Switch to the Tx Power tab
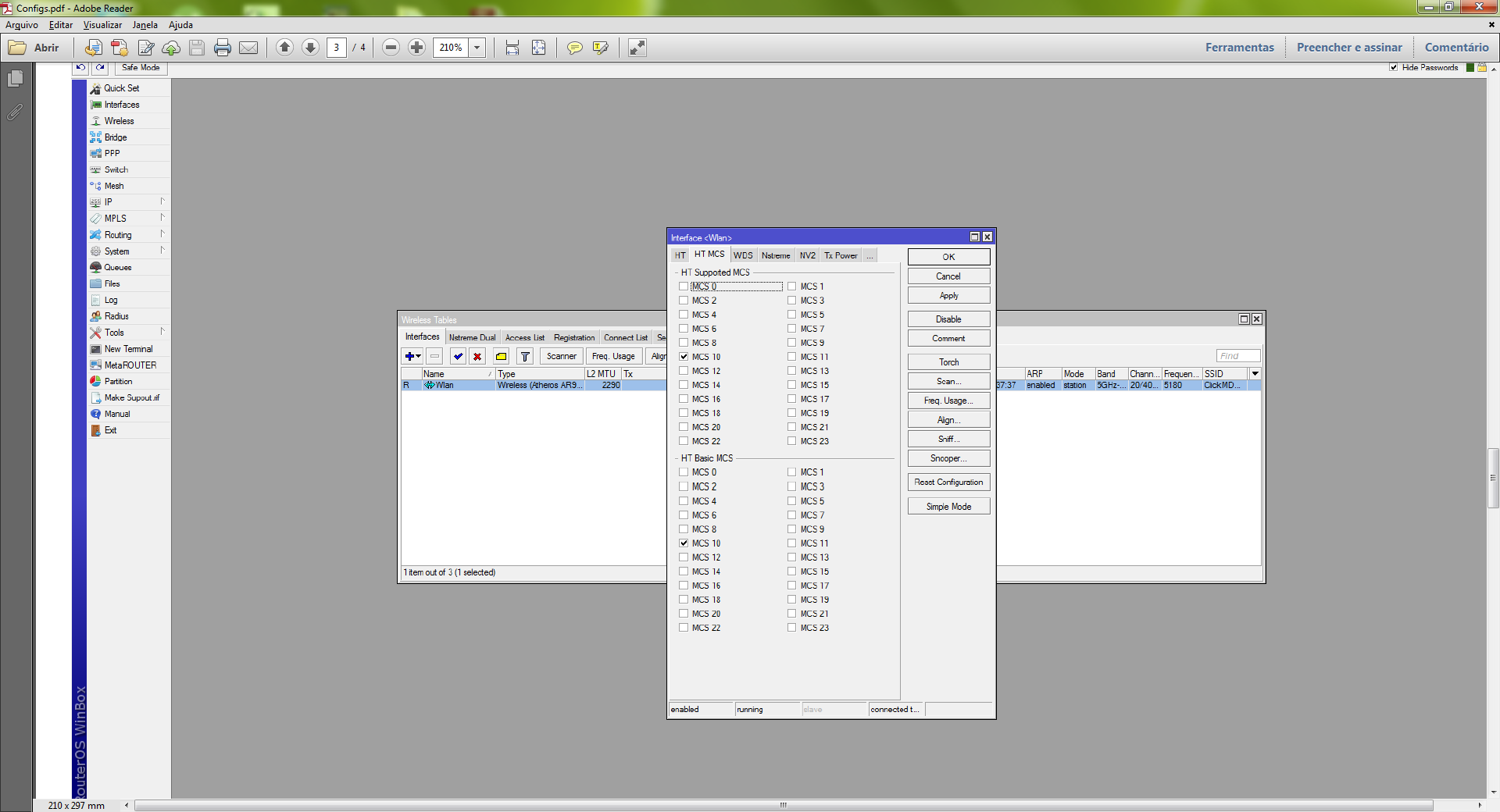Screen dimensions: 1500x812 click(x=840, y=255)
